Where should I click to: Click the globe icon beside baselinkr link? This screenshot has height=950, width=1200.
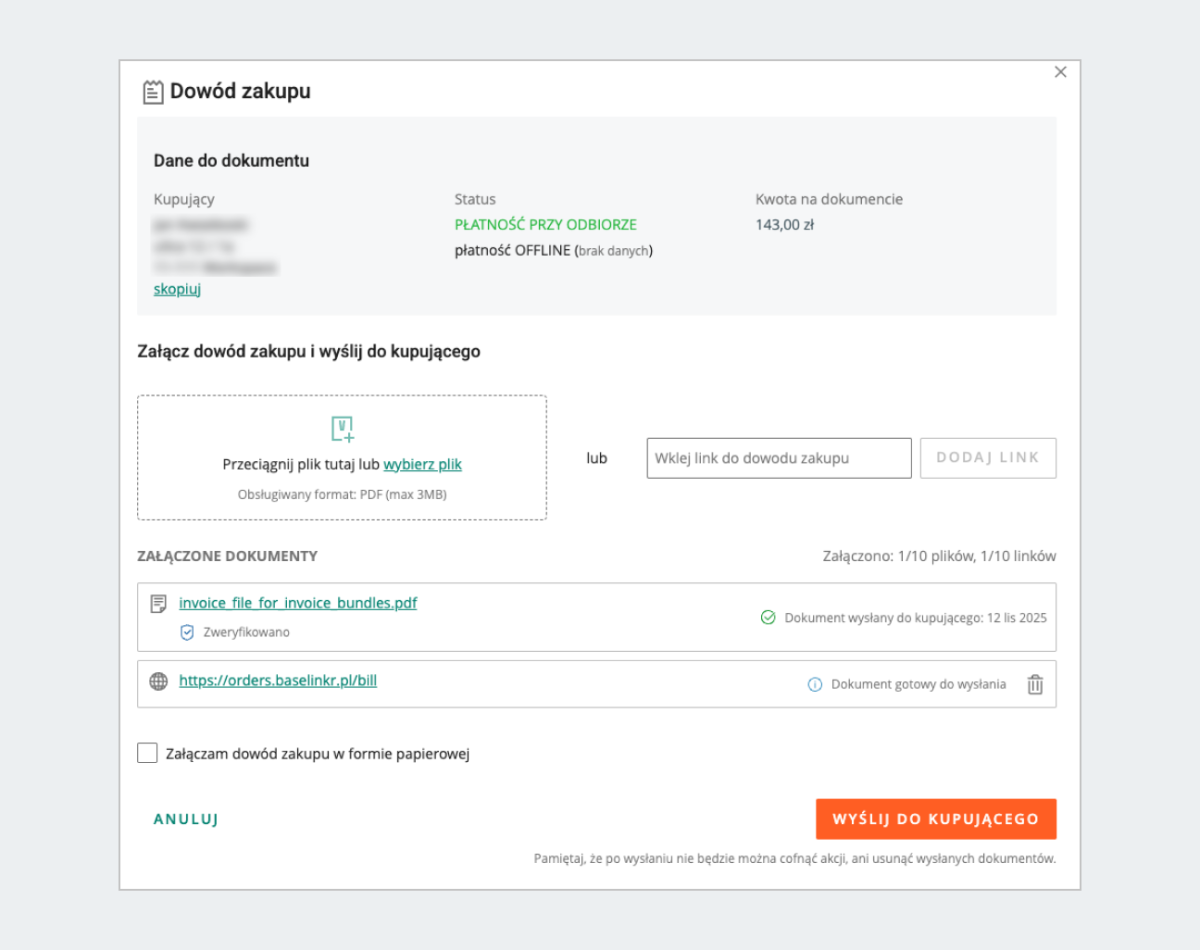point(158,682)
